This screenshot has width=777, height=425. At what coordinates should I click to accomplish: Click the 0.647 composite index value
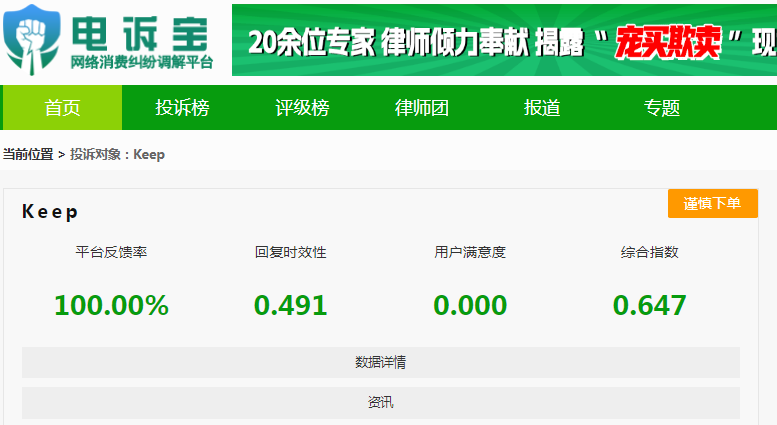(x=650, y=305)
